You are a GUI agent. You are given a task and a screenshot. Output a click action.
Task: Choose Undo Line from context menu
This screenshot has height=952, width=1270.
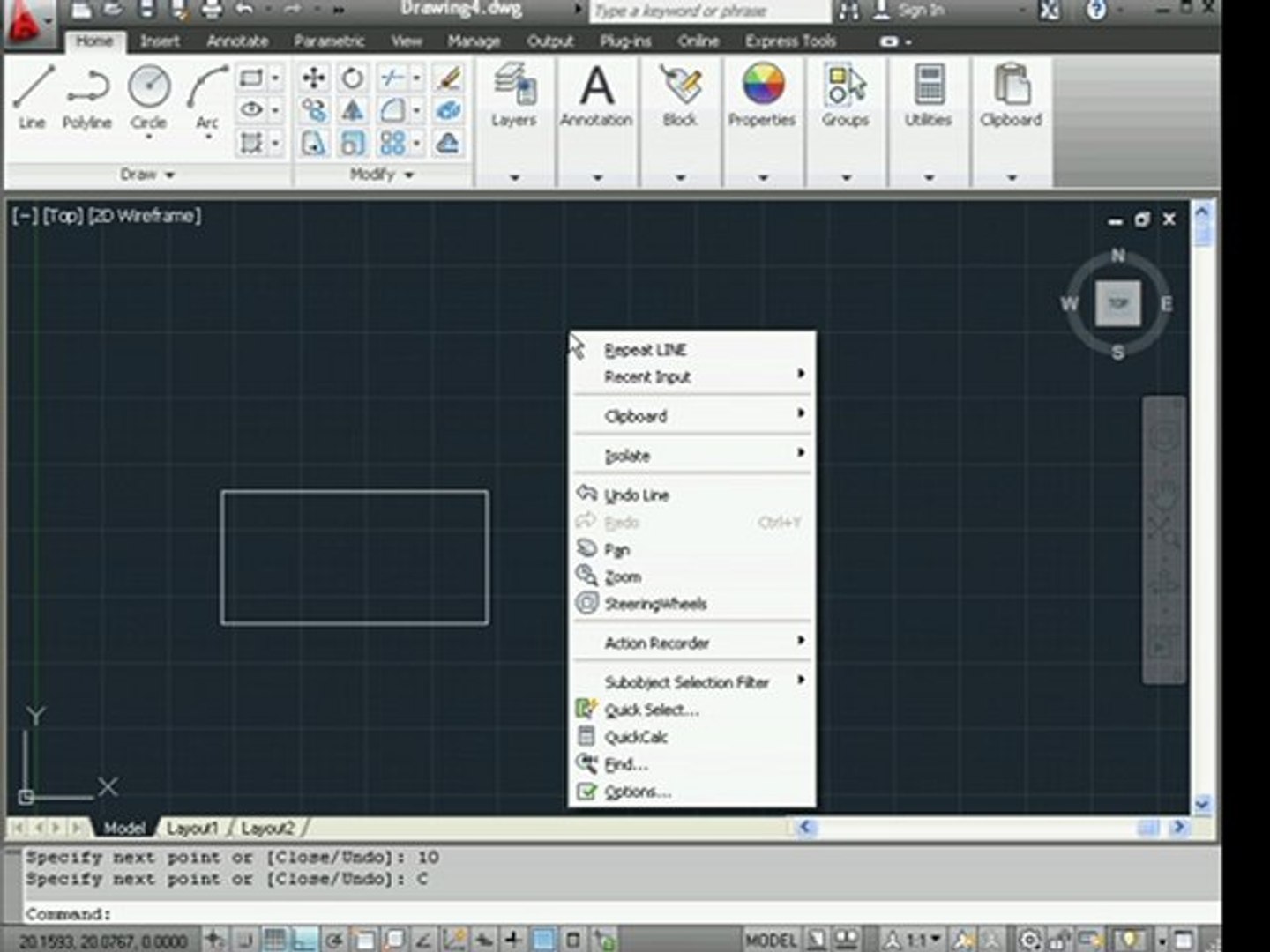692,495
